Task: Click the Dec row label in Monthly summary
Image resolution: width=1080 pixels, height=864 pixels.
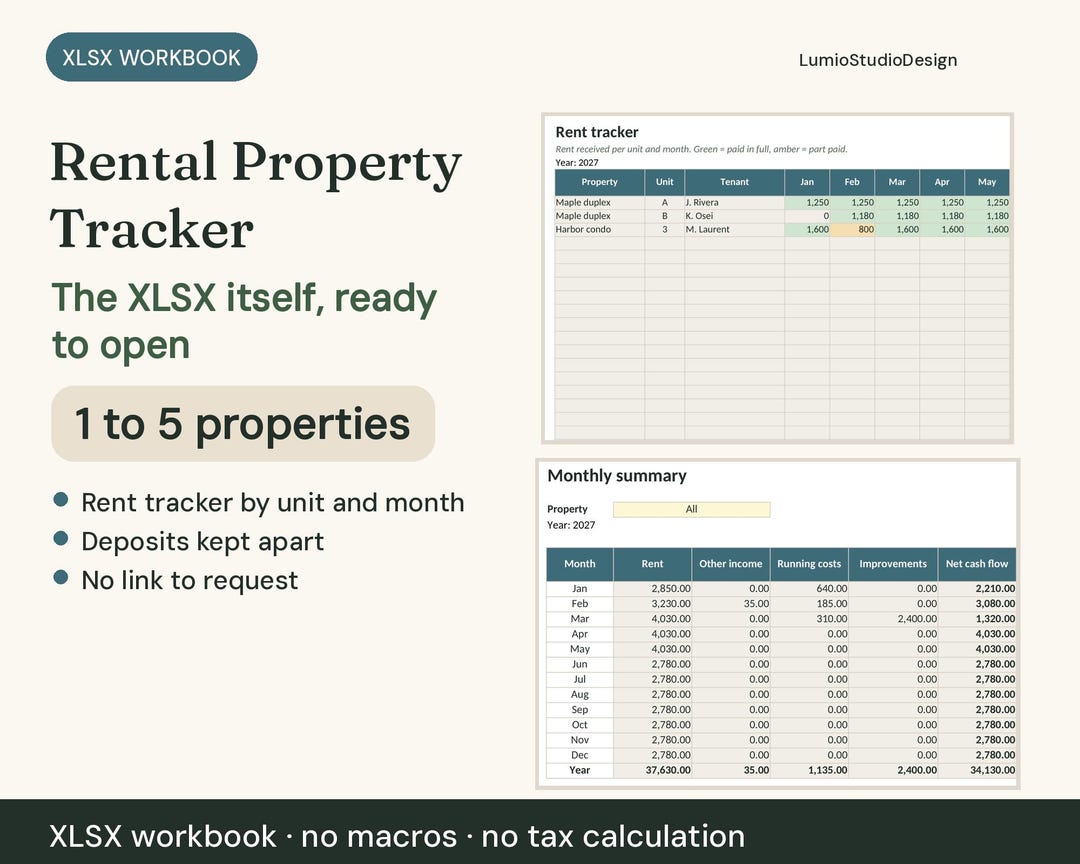Action: tap(579, 755)
